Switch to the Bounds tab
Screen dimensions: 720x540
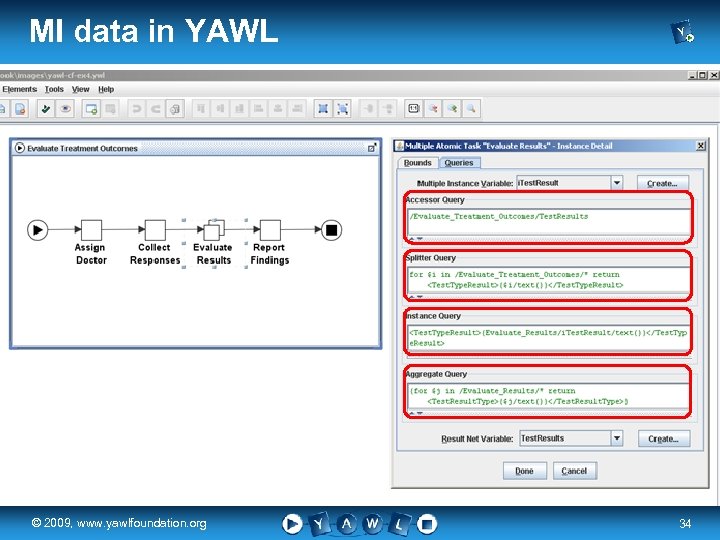click(417, 163)
